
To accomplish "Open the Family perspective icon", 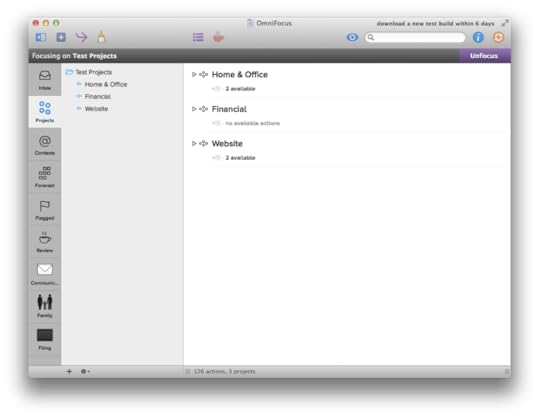I will (45, 306).
